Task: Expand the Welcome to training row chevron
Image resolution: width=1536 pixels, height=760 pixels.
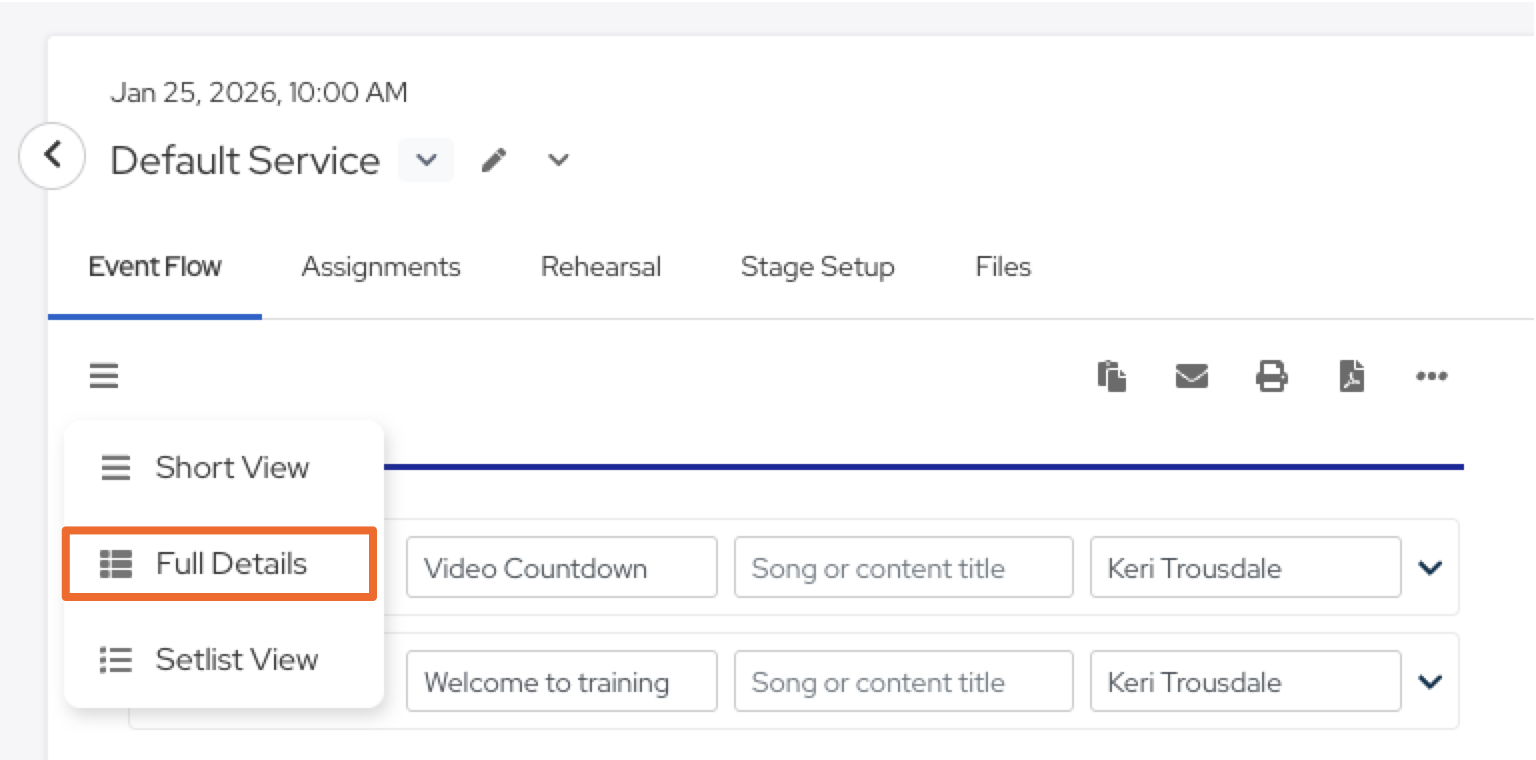Action: coord(1430,682)
